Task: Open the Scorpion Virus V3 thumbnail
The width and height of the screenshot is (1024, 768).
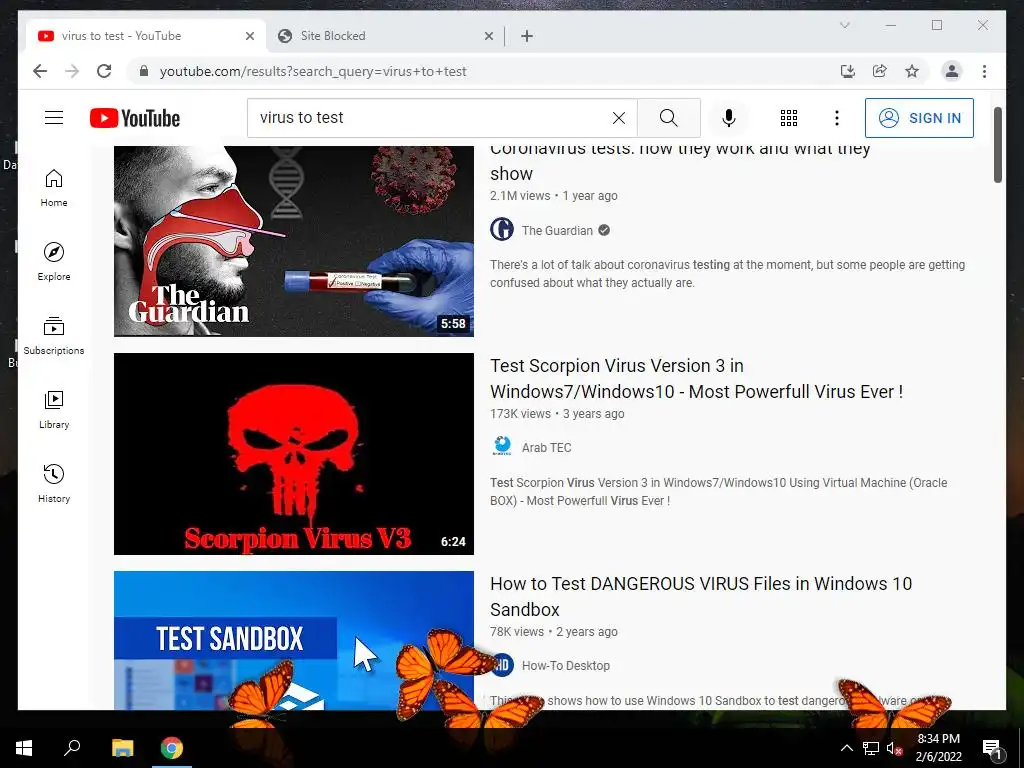Action: 294,454
